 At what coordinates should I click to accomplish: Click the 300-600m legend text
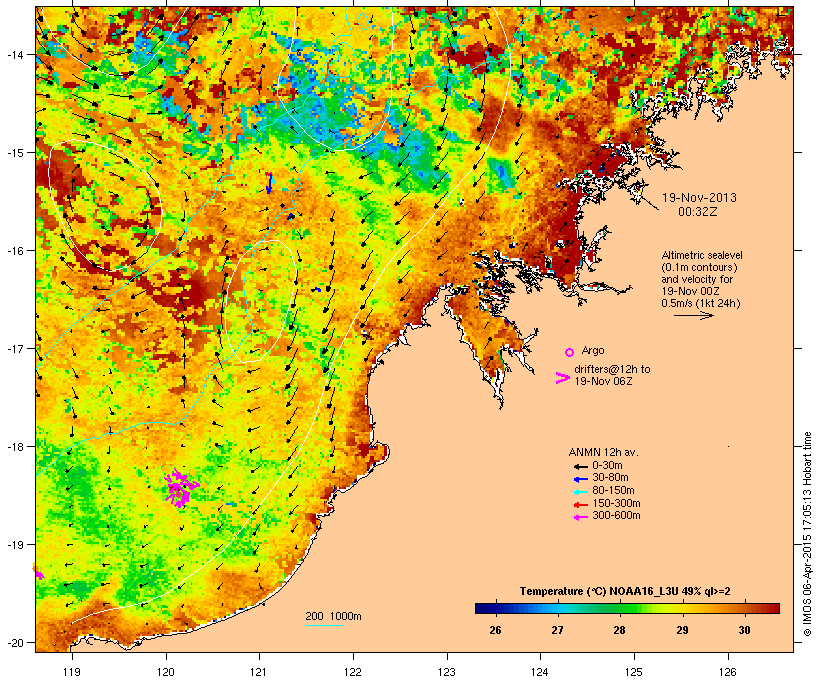pos(616,516)
